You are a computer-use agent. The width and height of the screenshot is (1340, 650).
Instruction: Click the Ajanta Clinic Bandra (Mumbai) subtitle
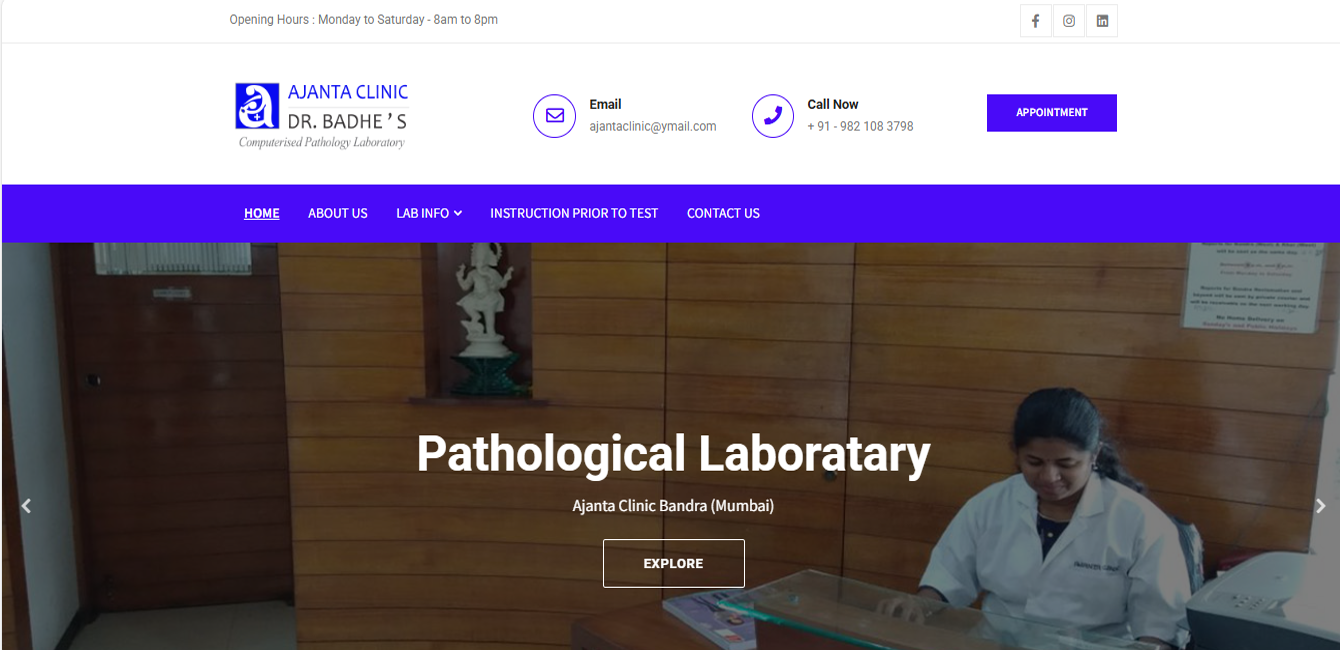pyautogui.click(x=673, y=506)
